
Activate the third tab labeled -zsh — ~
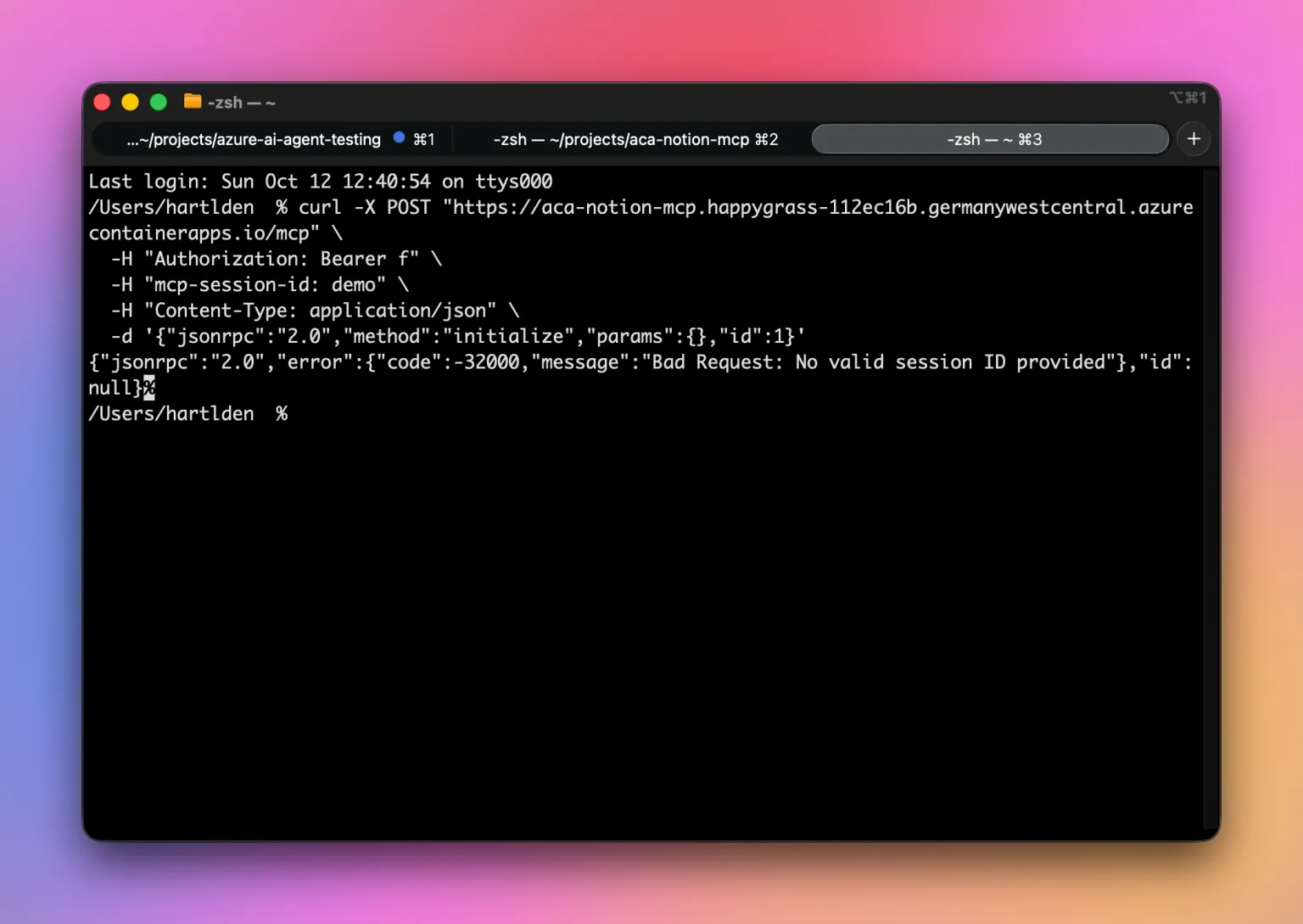[x=990, y=140]
